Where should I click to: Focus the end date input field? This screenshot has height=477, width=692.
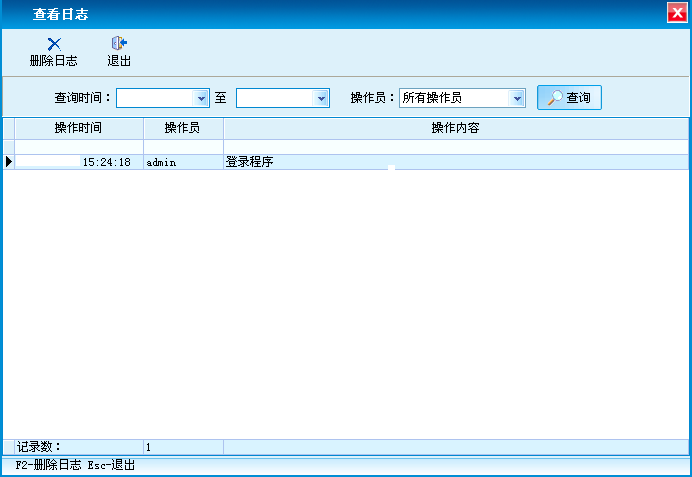(274, 98)
